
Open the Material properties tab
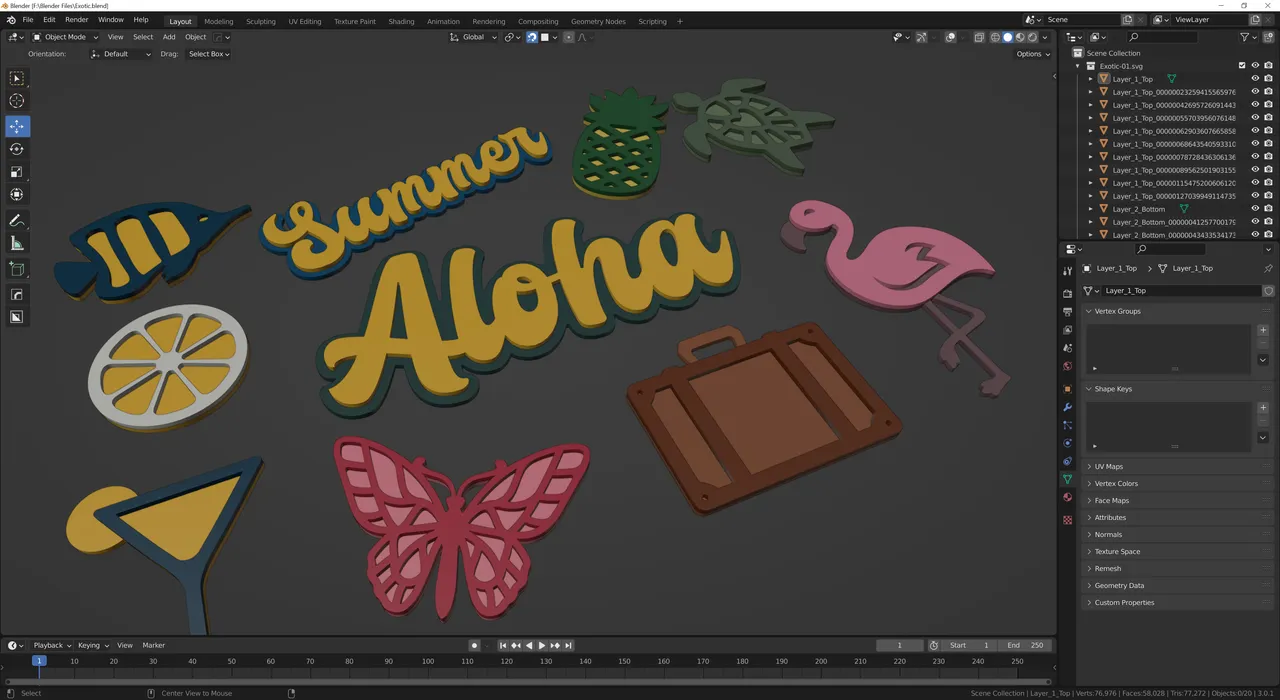[x=1067, y=497]
